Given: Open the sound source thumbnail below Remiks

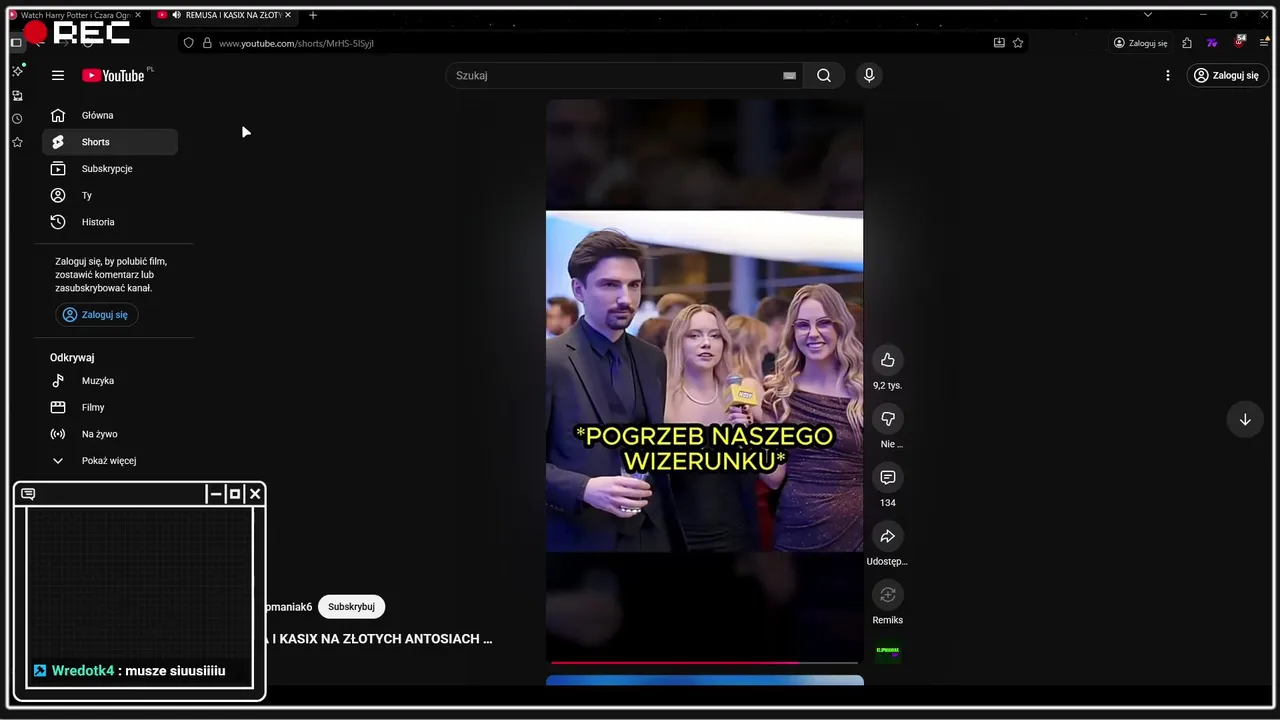Looking at the screenshot, I should 887,651.
